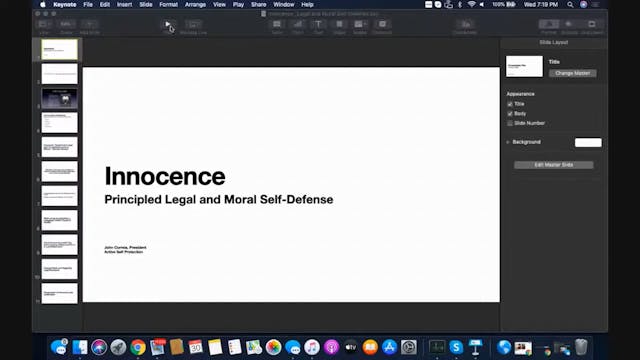Image resolution: width=640 pixels, height=360 pixels.
Task: Open Music app in the dock
Action: click(x=312, y=347)
